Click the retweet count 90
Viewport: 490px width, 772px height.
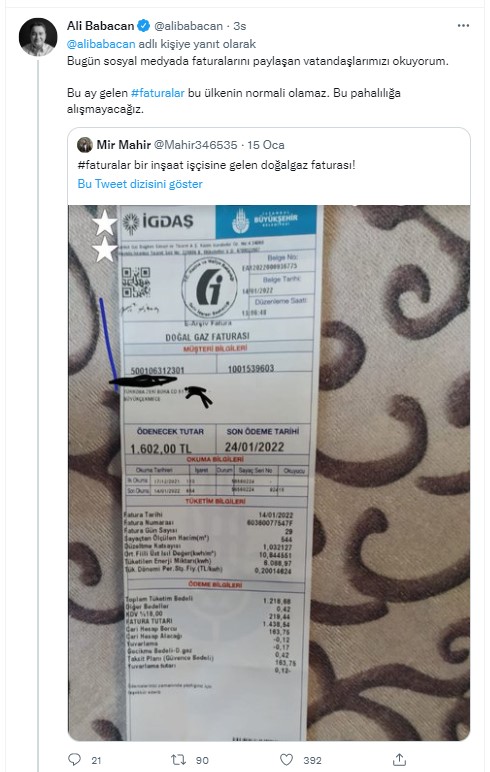[202, 760]
